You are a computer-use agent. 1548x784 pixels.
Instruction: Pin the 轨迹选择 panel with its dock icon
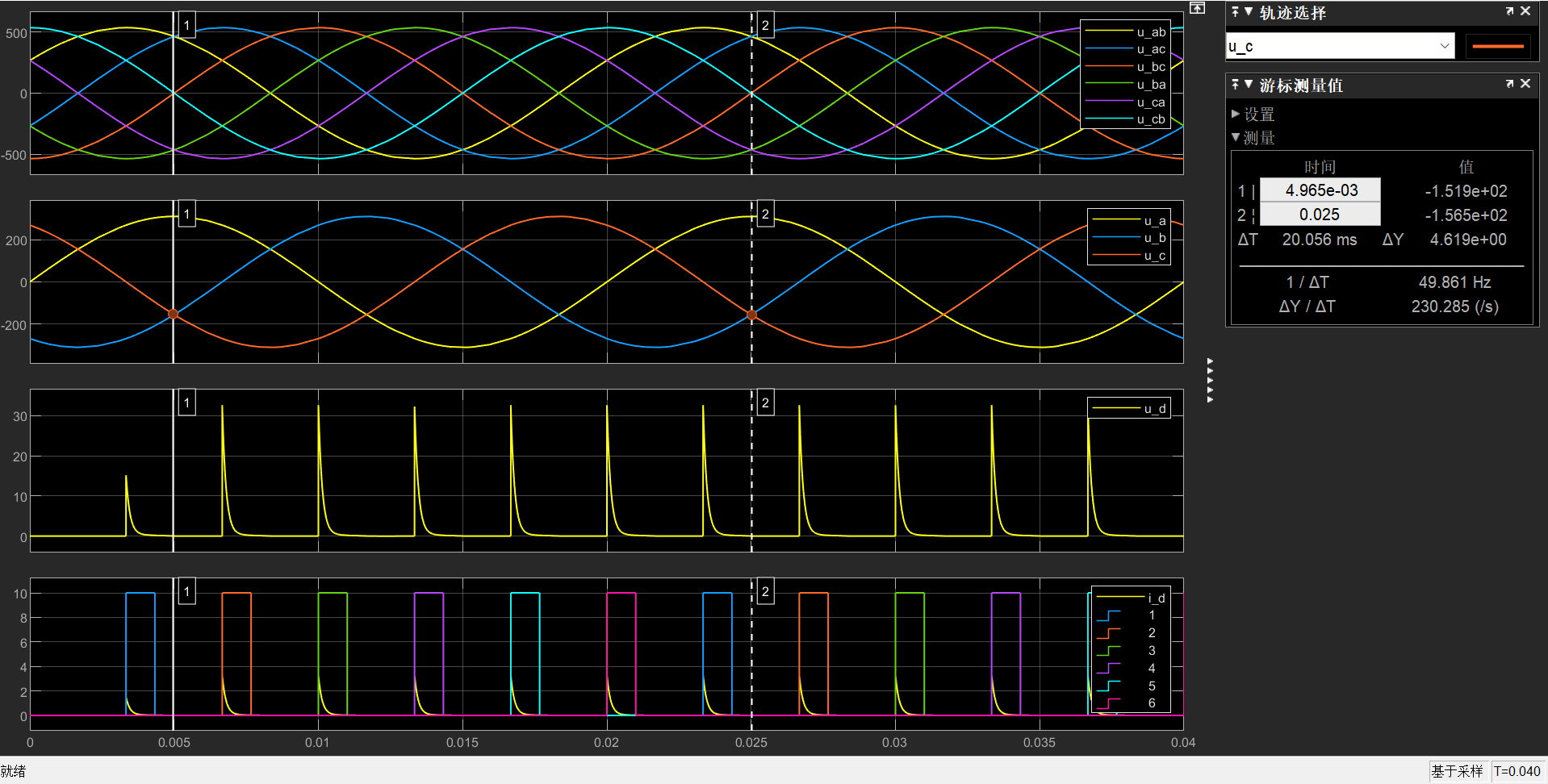(x=1235, y=11)
